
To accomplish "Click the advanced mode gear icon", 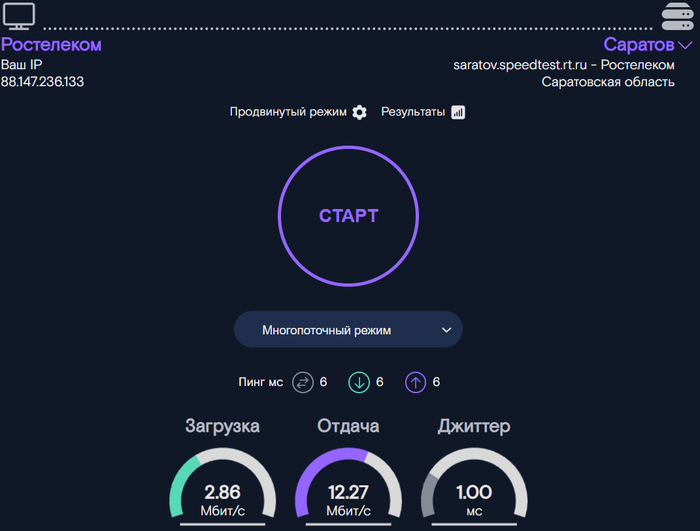I will [x=360, y=112].
